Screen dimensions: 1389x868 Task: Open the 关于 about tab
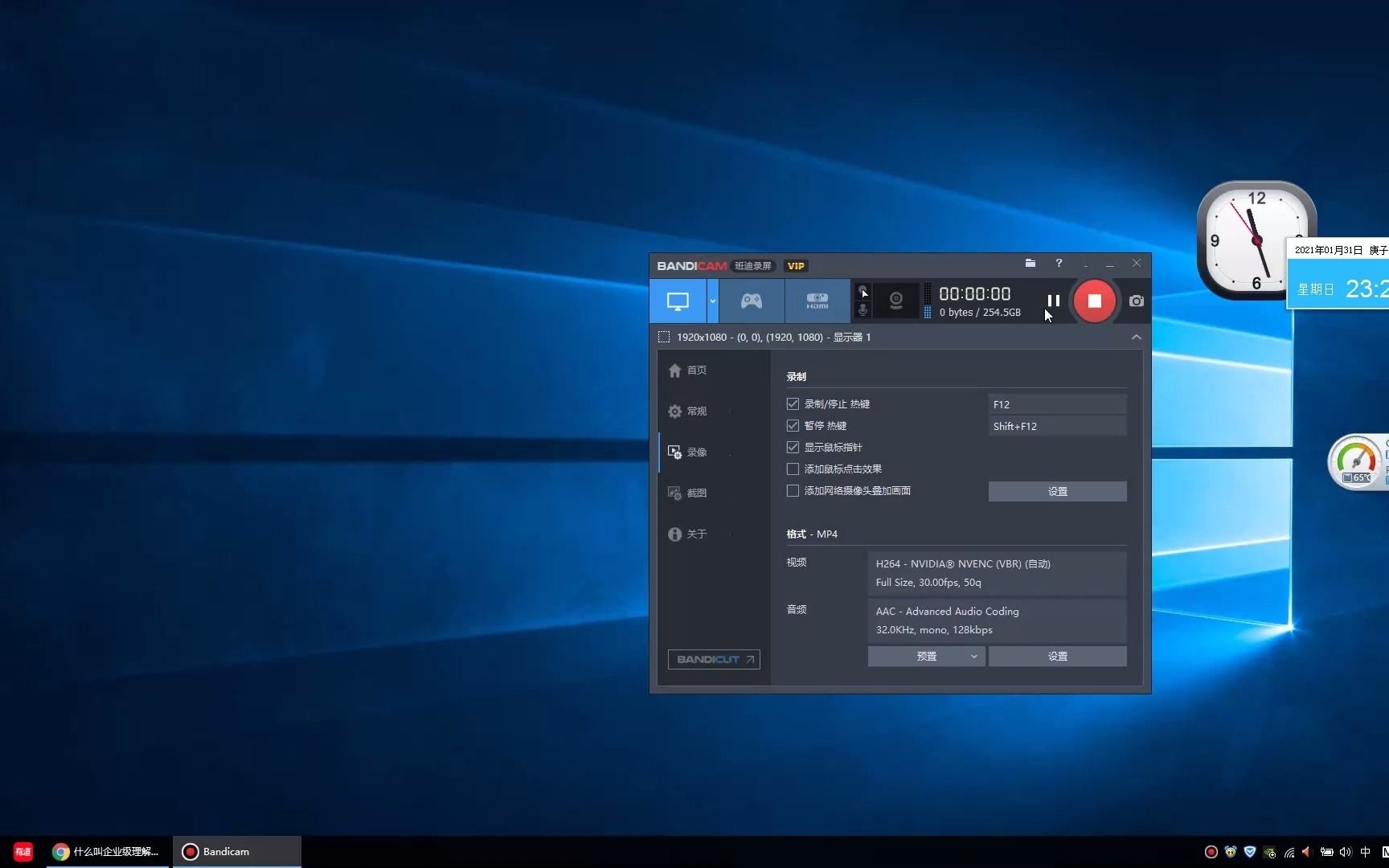click(x=688, y=534)
